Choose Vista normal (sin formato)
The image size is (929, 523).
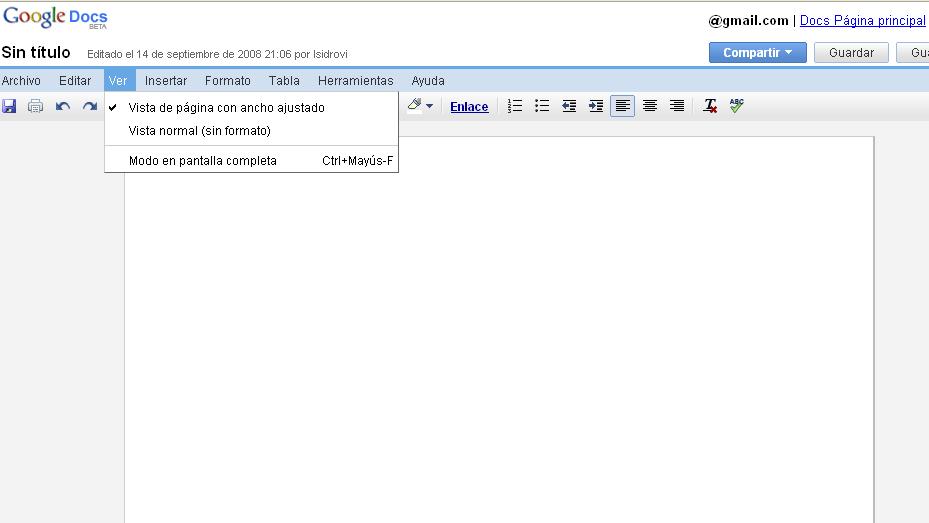(251, 131)
